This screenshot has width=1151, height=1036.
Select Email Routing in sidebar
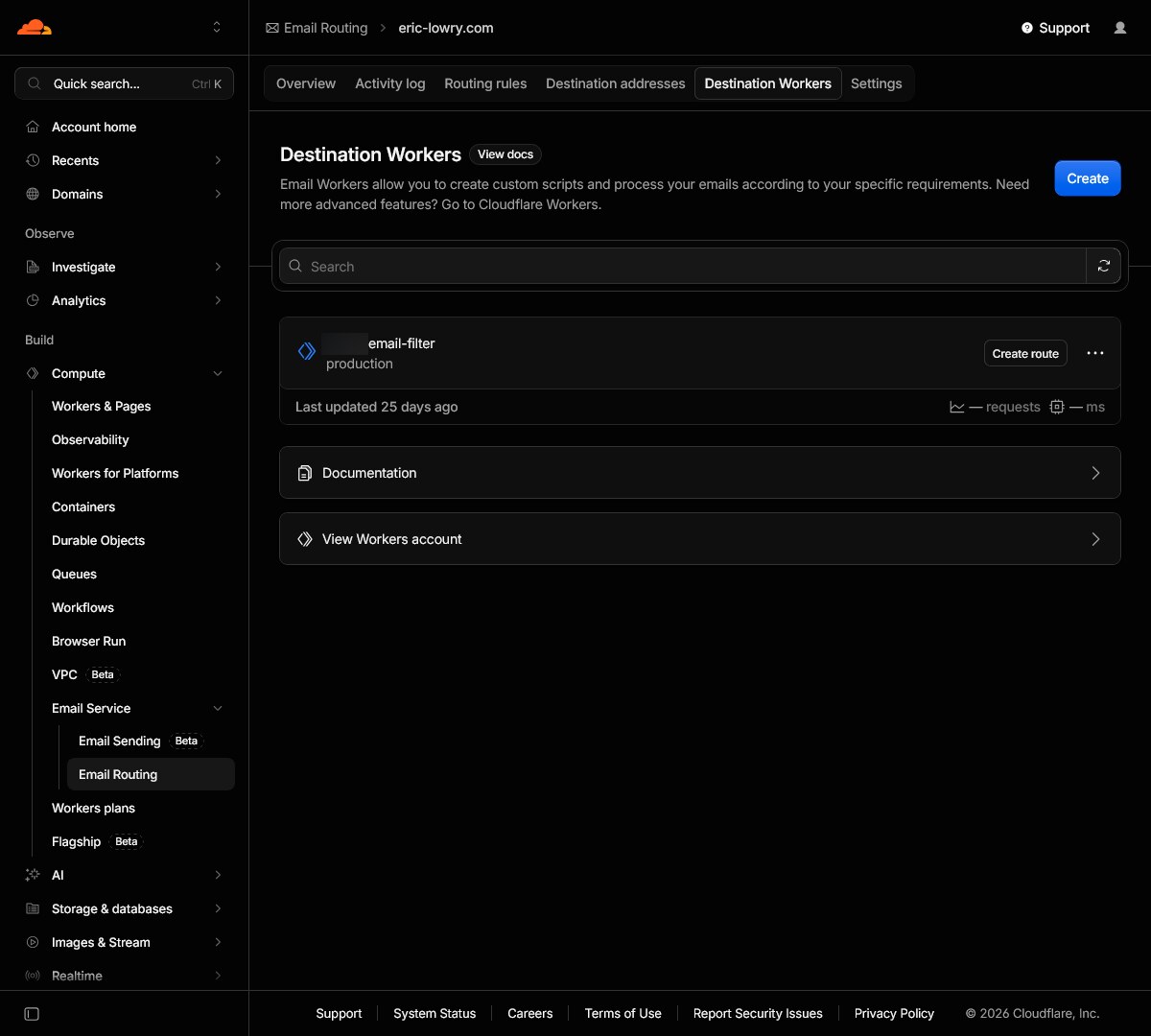[x=151, y=774]
